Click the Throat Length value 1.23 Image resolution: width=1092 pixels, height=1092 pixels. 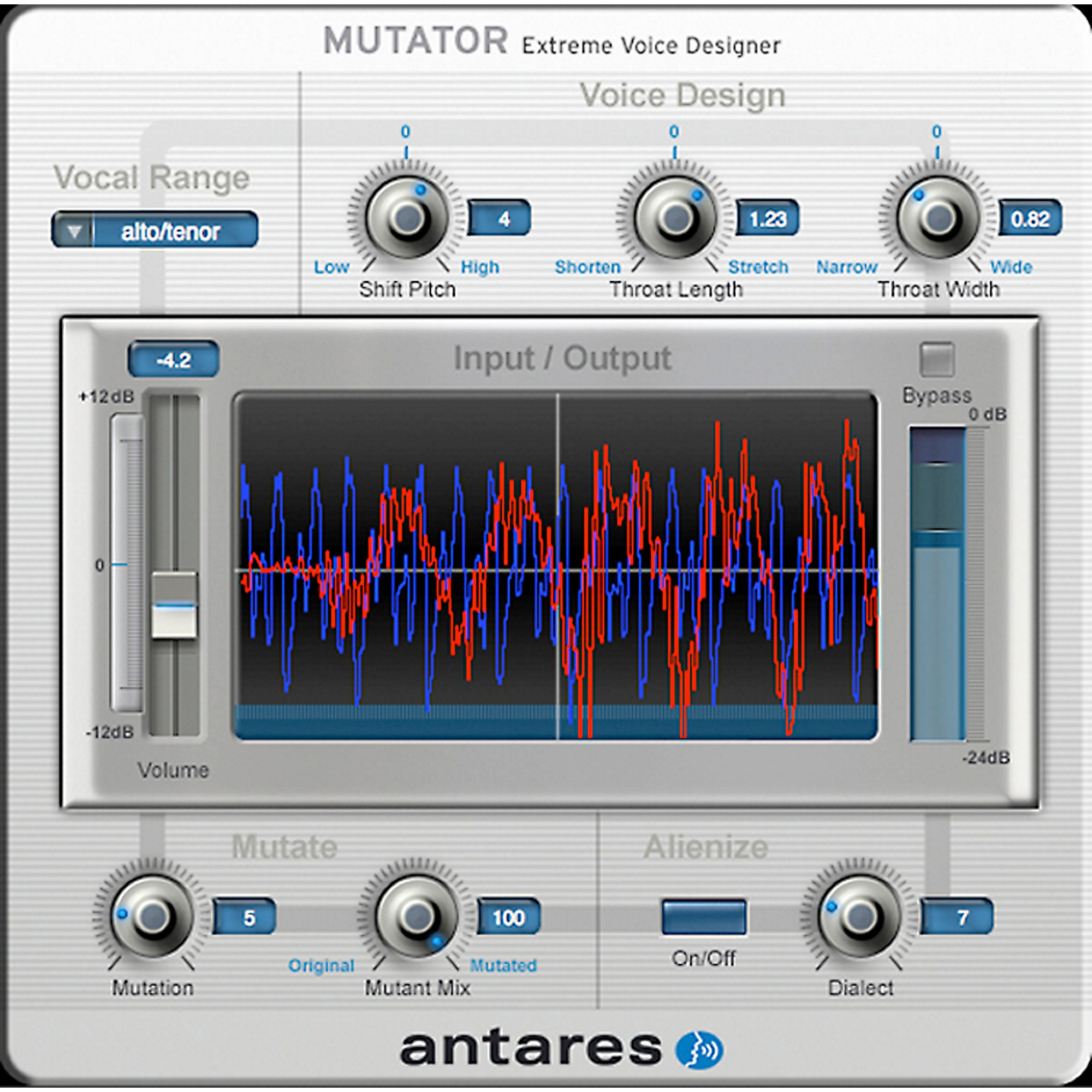[767, 218]
